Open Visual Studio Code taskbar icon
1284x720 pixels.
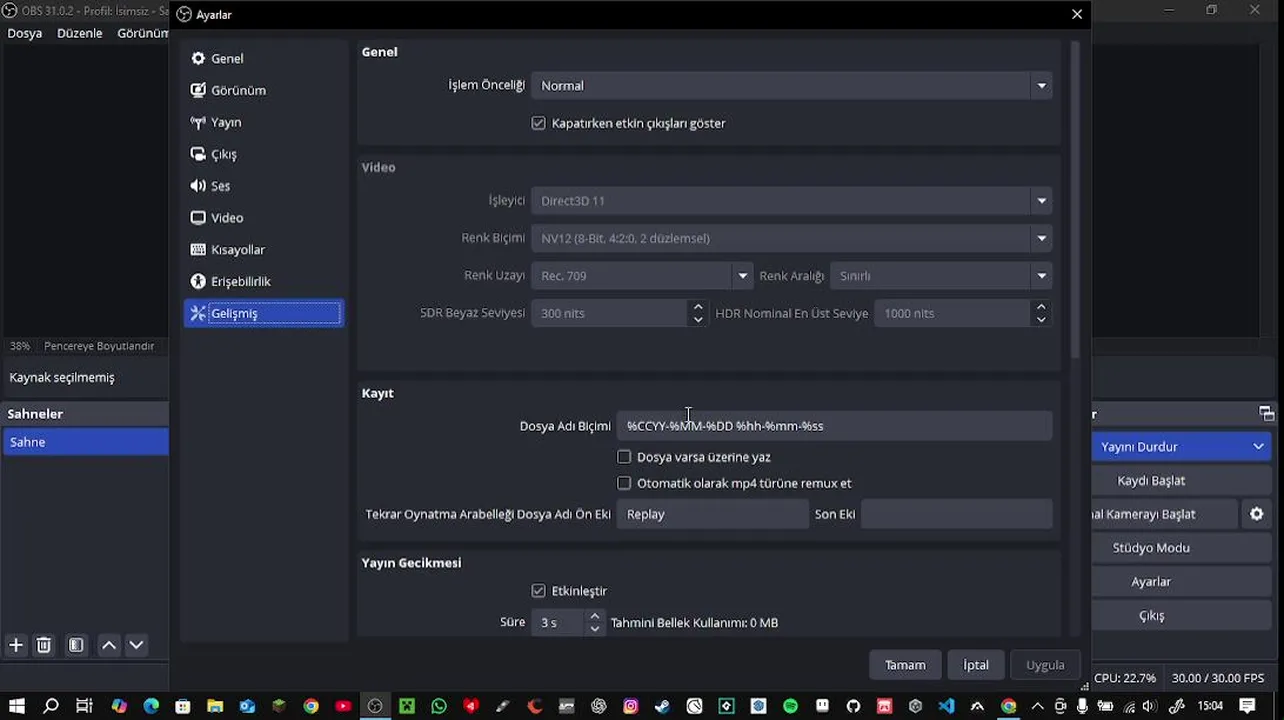pos(946,706)
